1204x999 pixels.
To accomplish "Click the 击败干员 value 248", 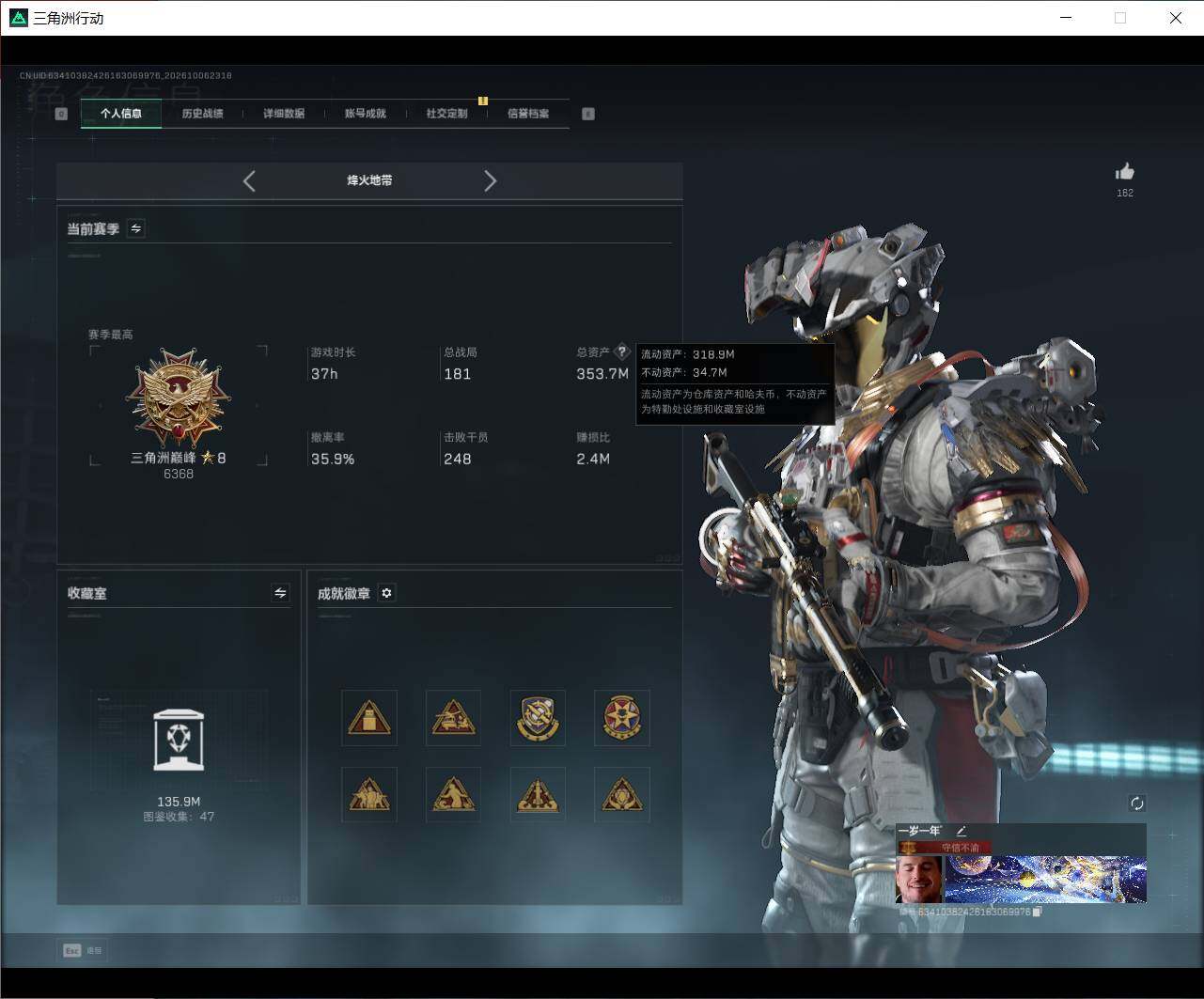I will coord(458,460).
